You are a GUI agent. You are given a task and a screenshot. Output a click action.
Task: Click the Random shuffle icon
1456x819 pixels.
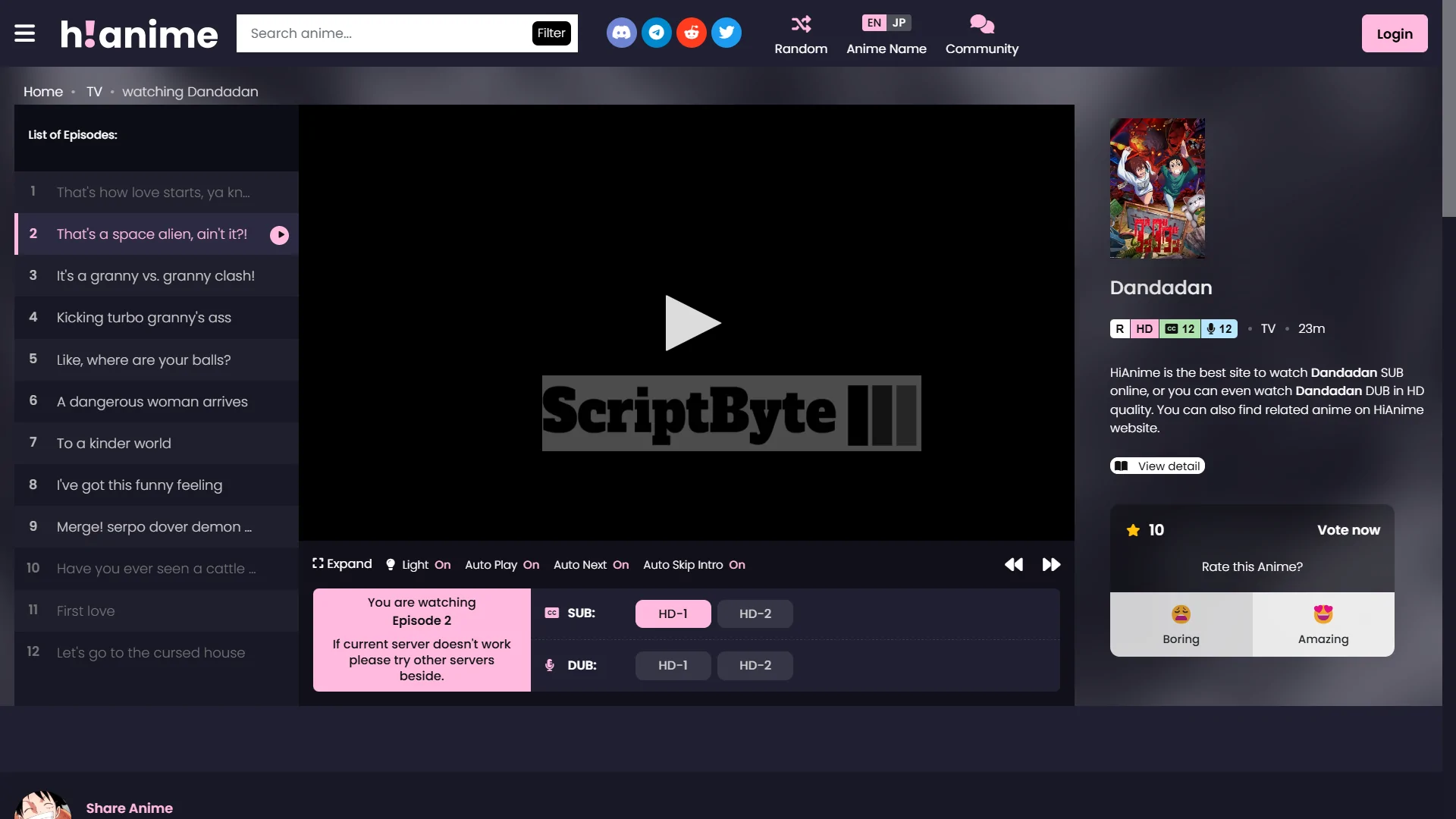[x=801, y=24]
